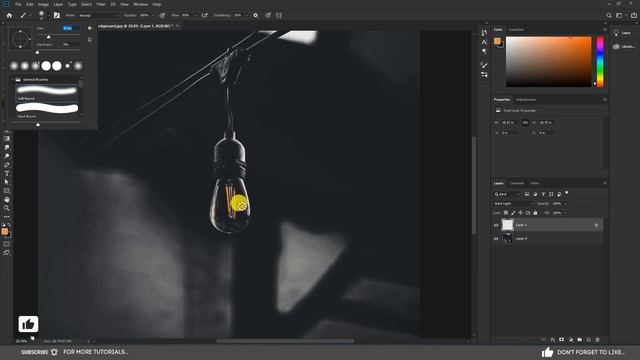The height and width of the screenshot is (360, 640).
Task: Select the Zoom tool in toolbar
Action: click(x=7, y=208)
